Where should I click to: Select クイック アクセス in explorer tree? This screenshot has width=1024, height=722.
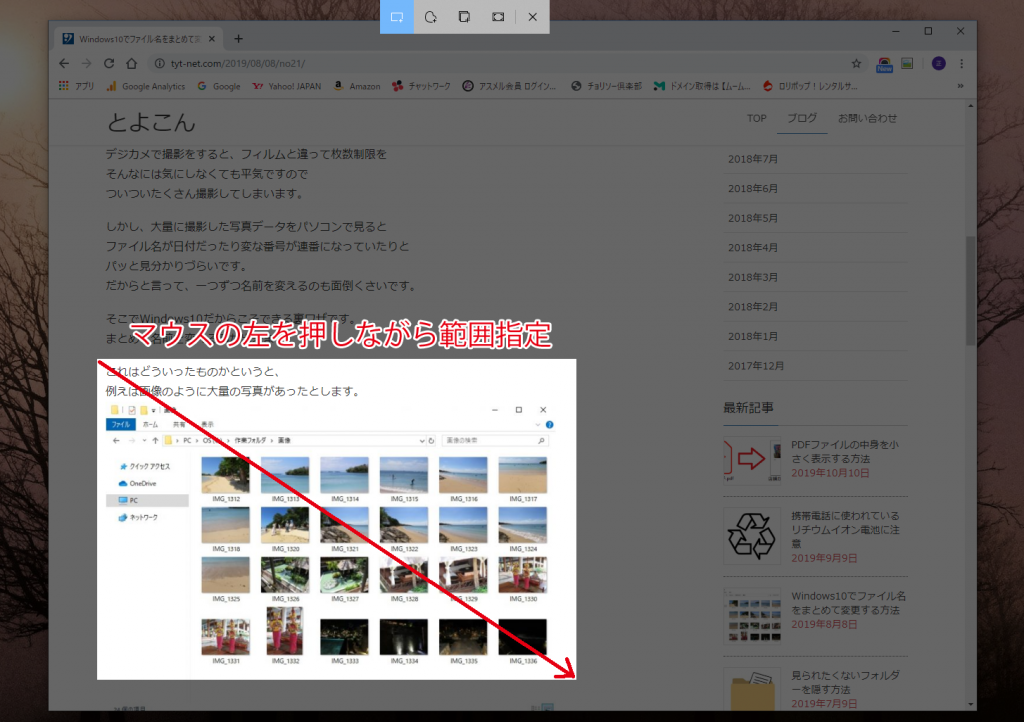(145, 466)
